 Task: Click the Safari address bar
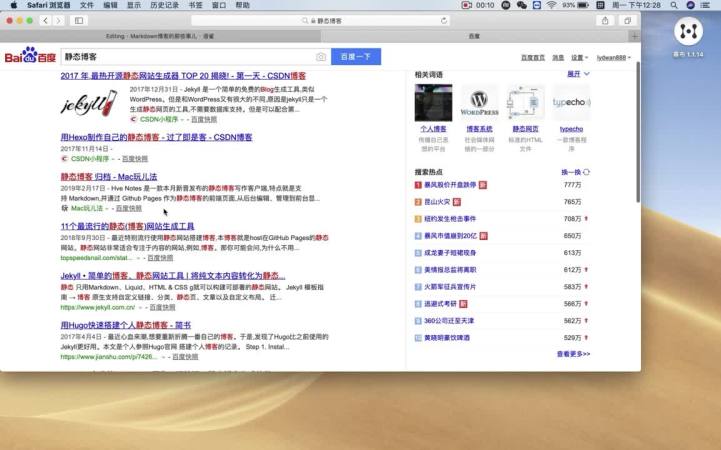(x=320, y=21)
